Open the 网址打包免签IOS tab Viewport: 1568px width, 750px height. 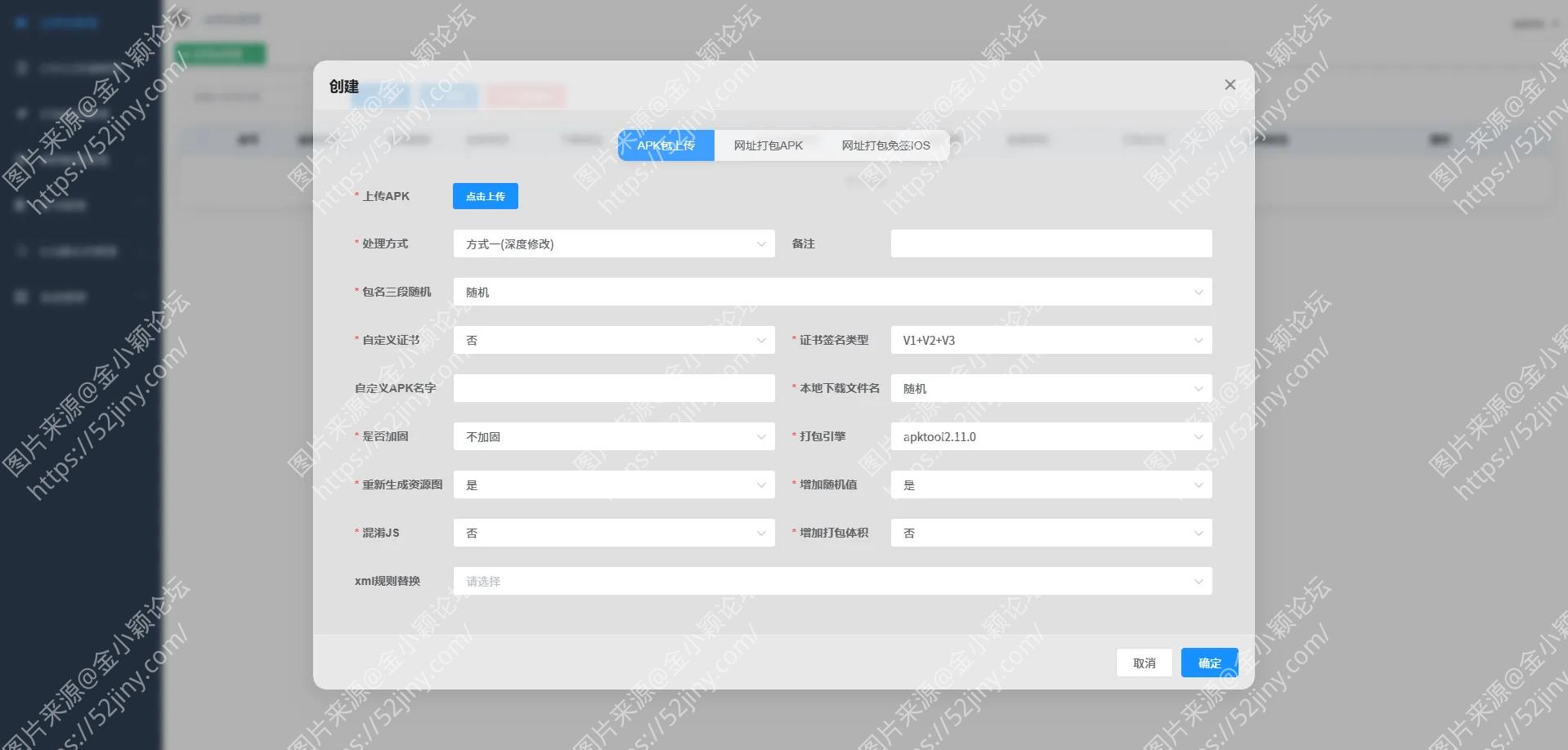pyautogui.click(x=885, y=145)
